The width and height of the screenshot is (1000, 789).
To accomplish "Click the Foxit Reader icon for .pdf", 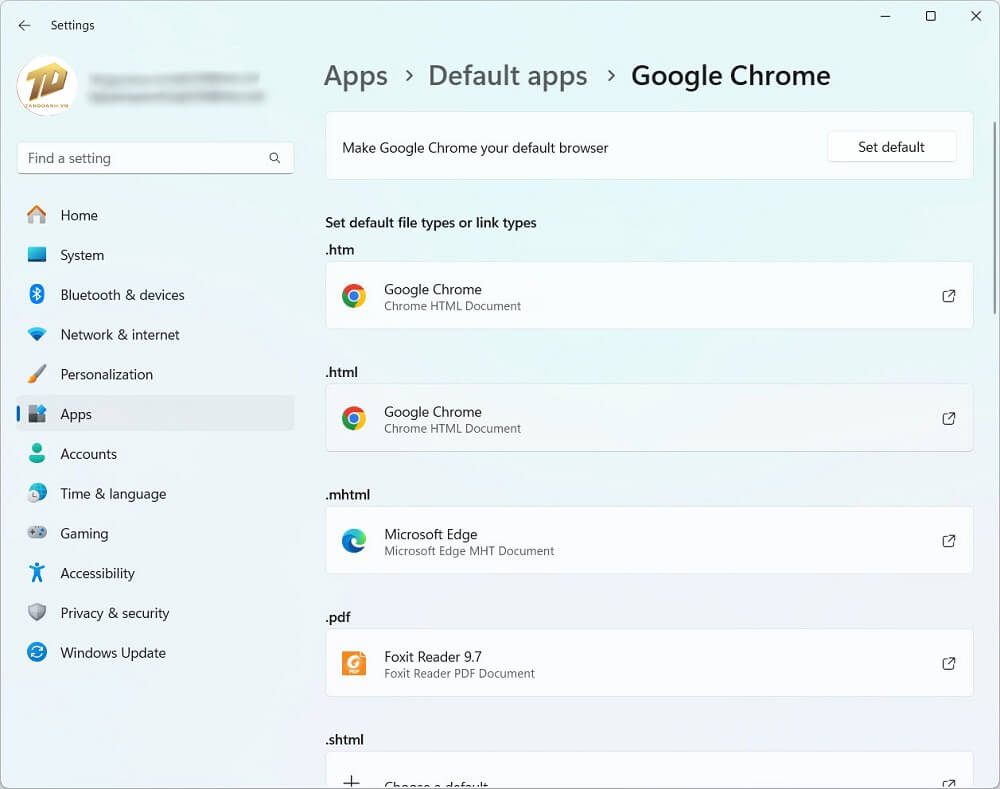I will pyautogui.click(x=354, y=663).
